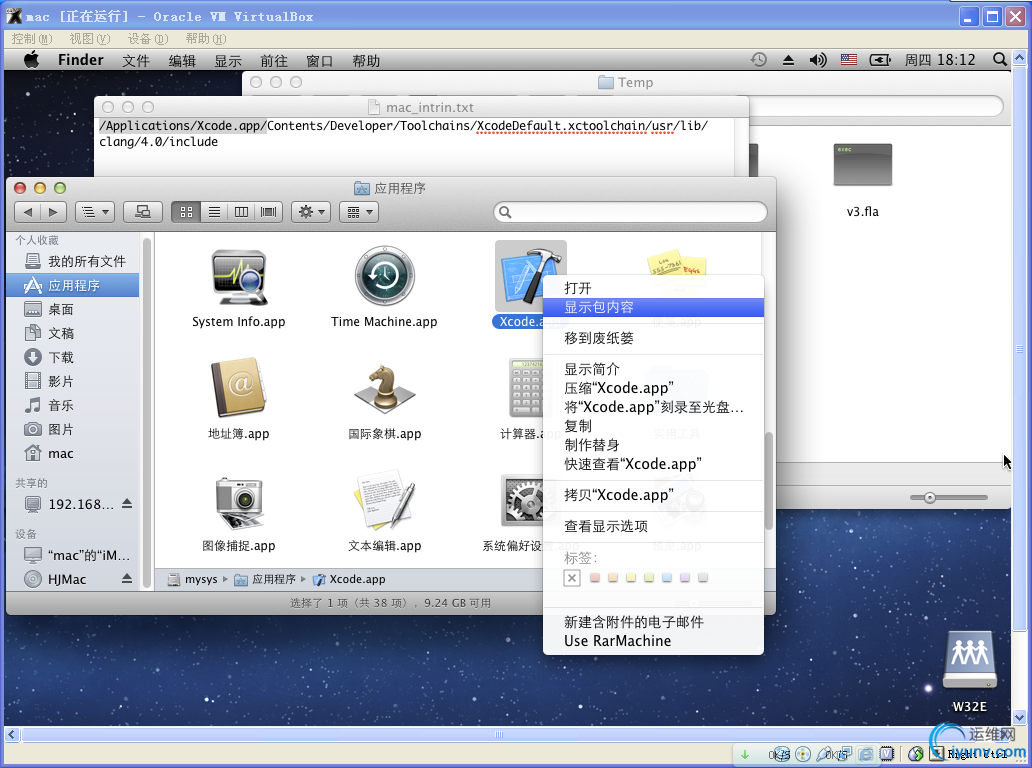The image size is (1032, 768).
Task: Eject the HJMac device
Action: [x=127, y=579]
